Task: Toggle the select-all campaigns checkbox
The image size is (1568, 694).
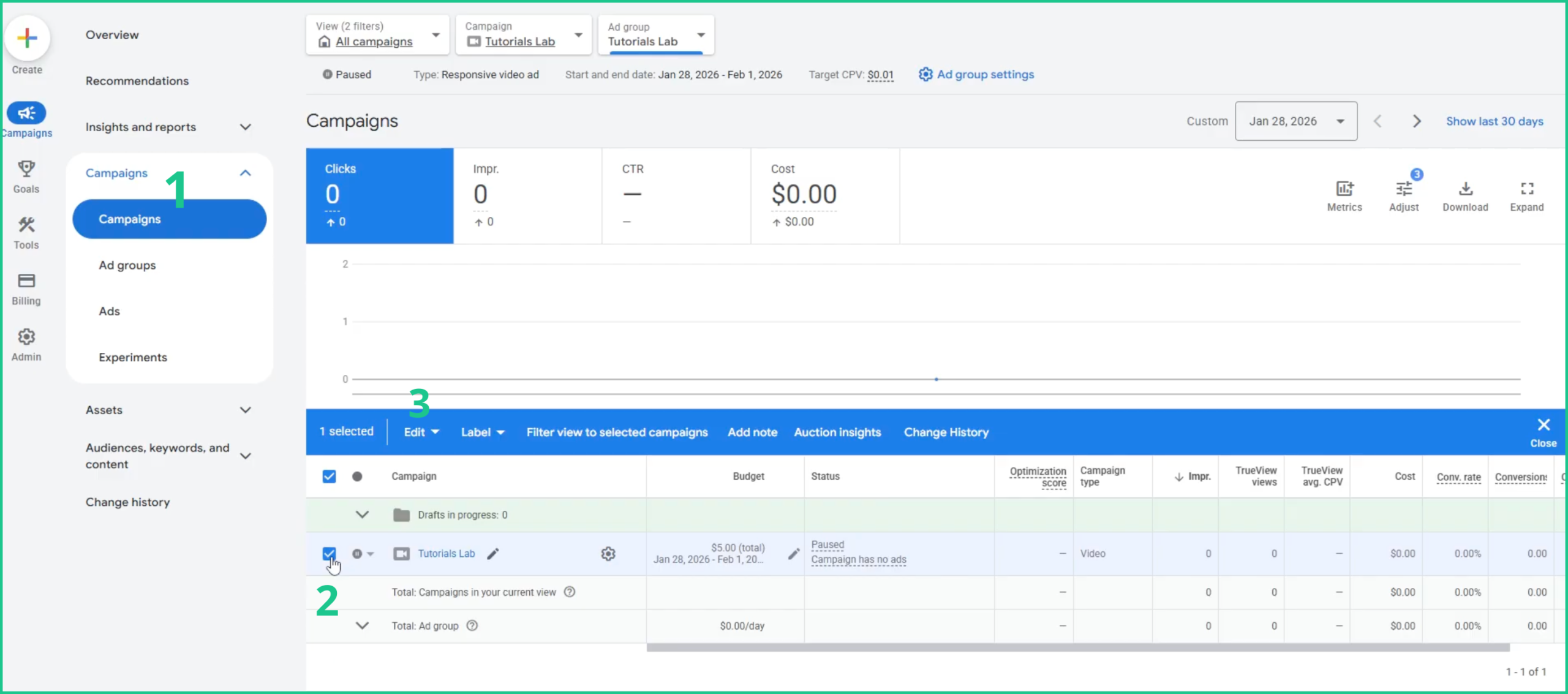Action: tap(329, 476)
